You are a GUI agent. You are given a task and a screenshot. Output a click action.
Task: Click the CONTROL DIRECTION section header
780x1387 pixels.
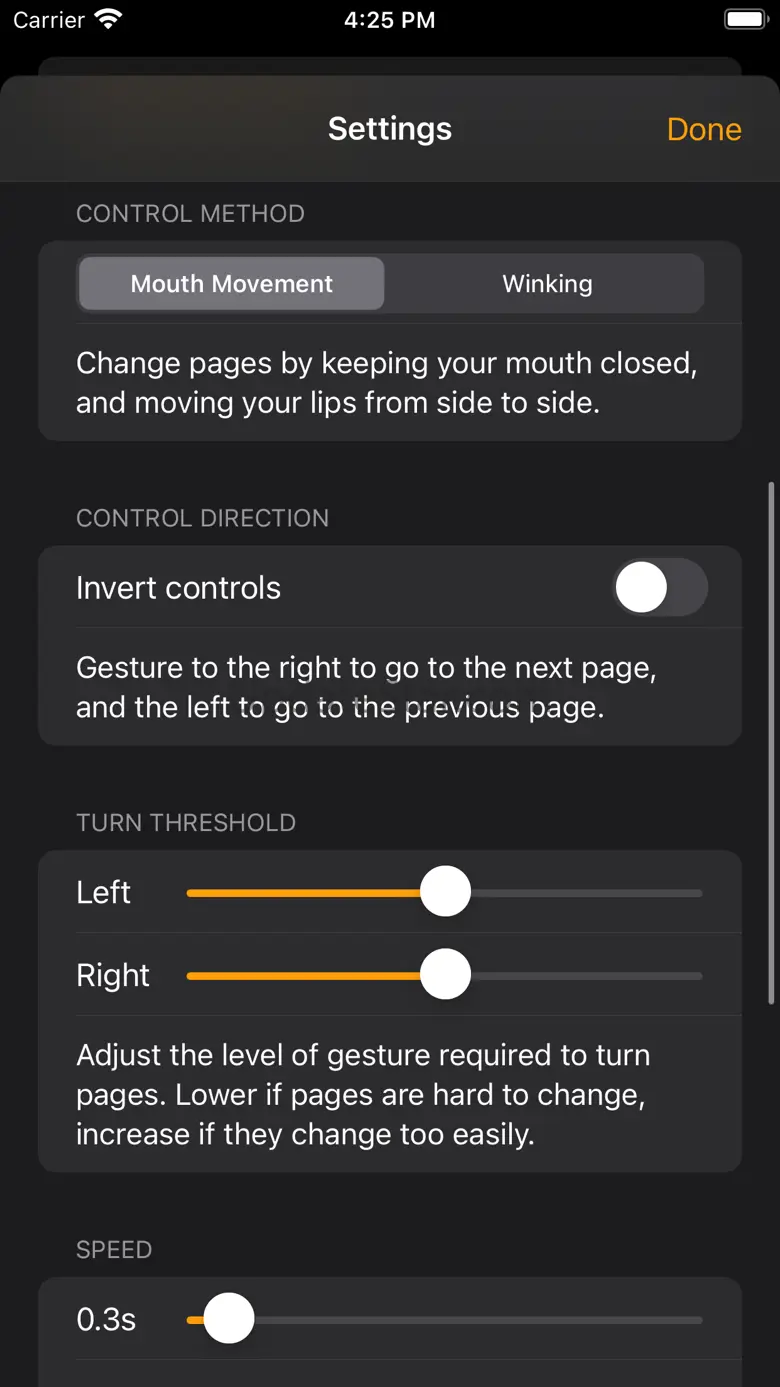coord(202,518)
